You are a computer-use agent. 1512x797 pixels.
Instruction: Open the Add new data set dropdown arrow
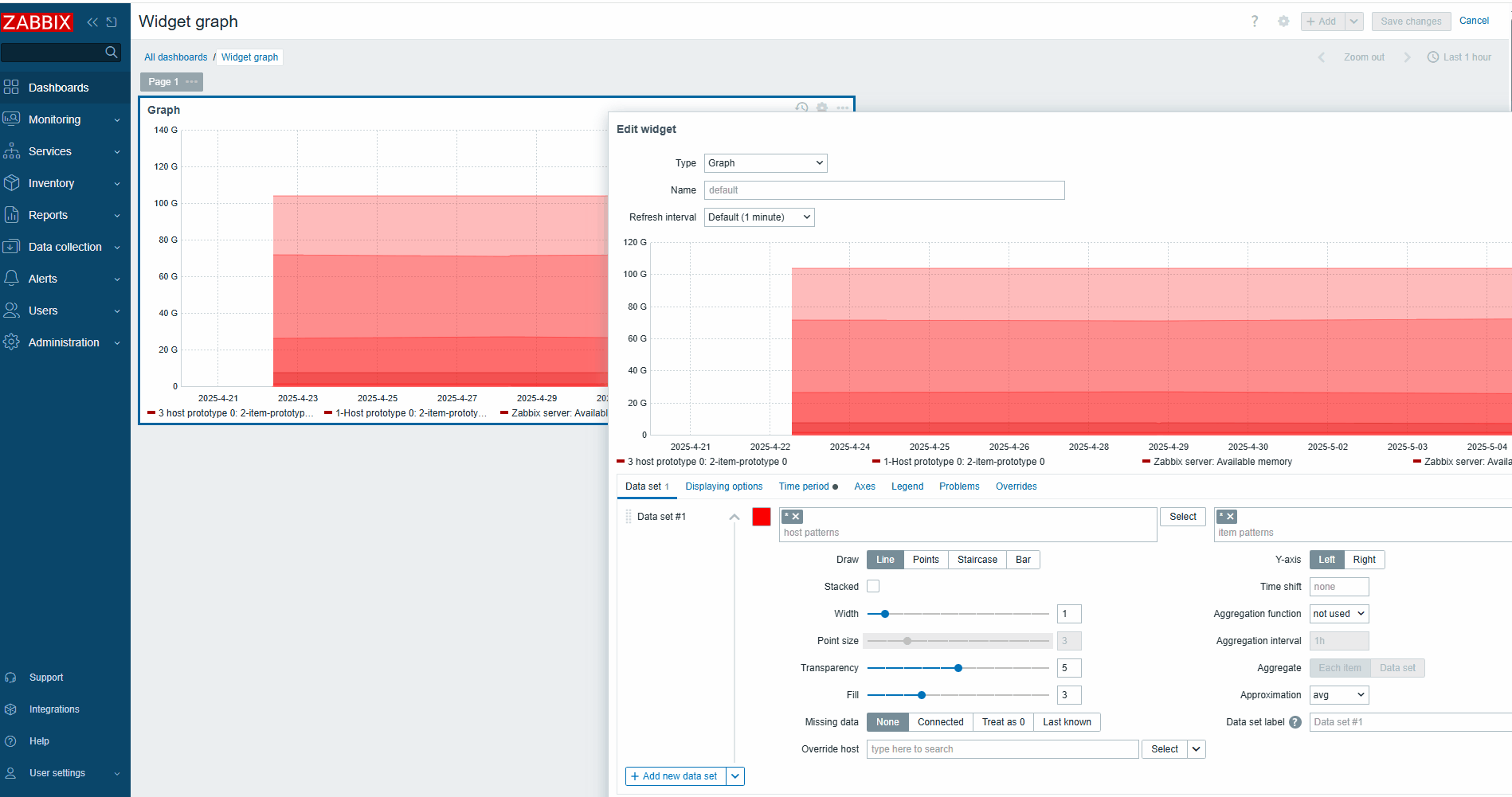click(x=735, y=776)
